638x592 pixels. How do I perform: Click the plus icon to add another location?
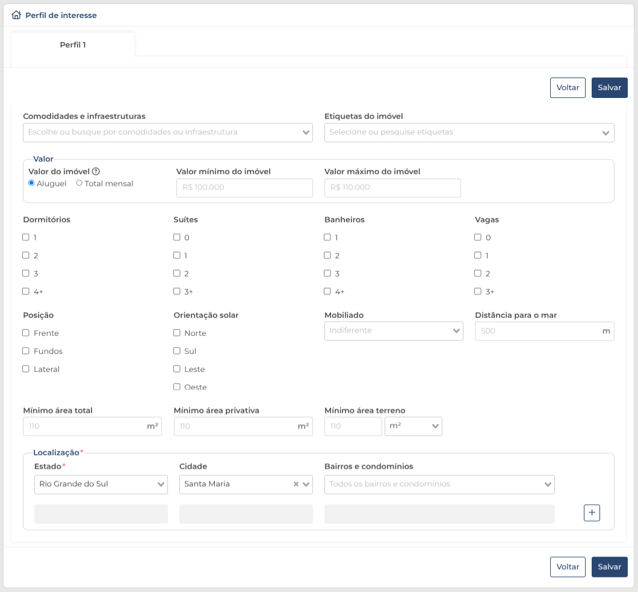(592, 513)
